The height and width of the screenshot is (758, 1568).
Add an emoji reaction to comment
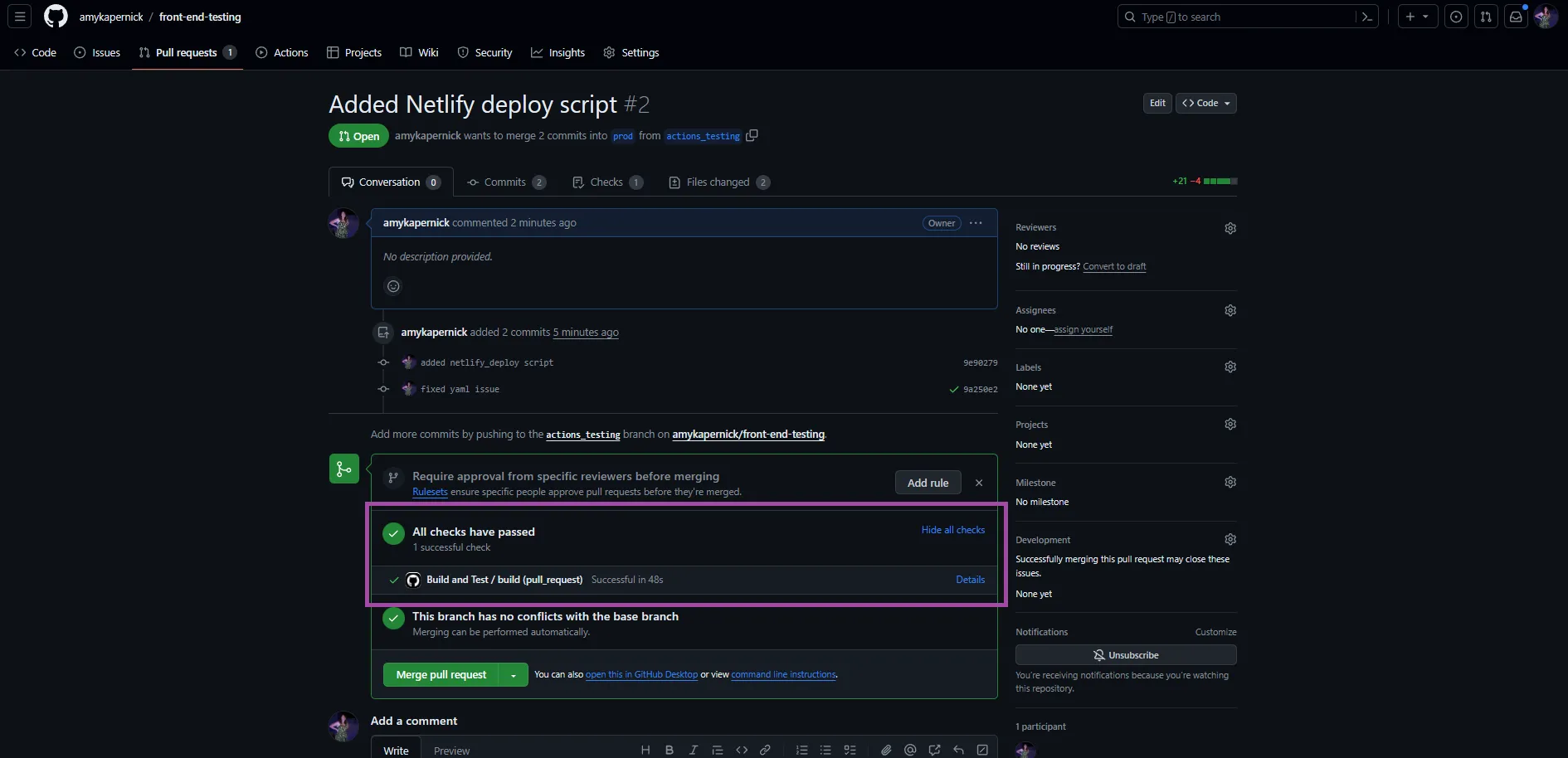coord(393,286)
